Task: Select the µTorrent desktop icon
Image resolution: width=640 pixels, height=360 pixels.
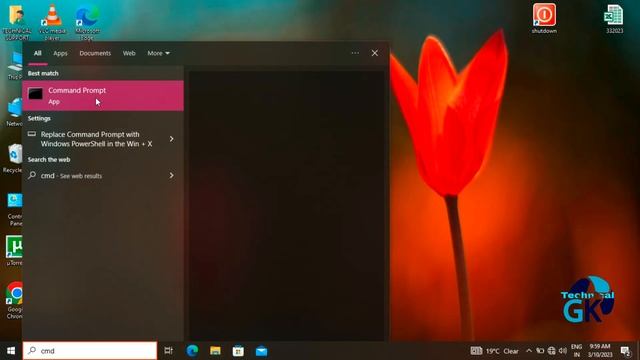Action: click(x=14, y=250)
